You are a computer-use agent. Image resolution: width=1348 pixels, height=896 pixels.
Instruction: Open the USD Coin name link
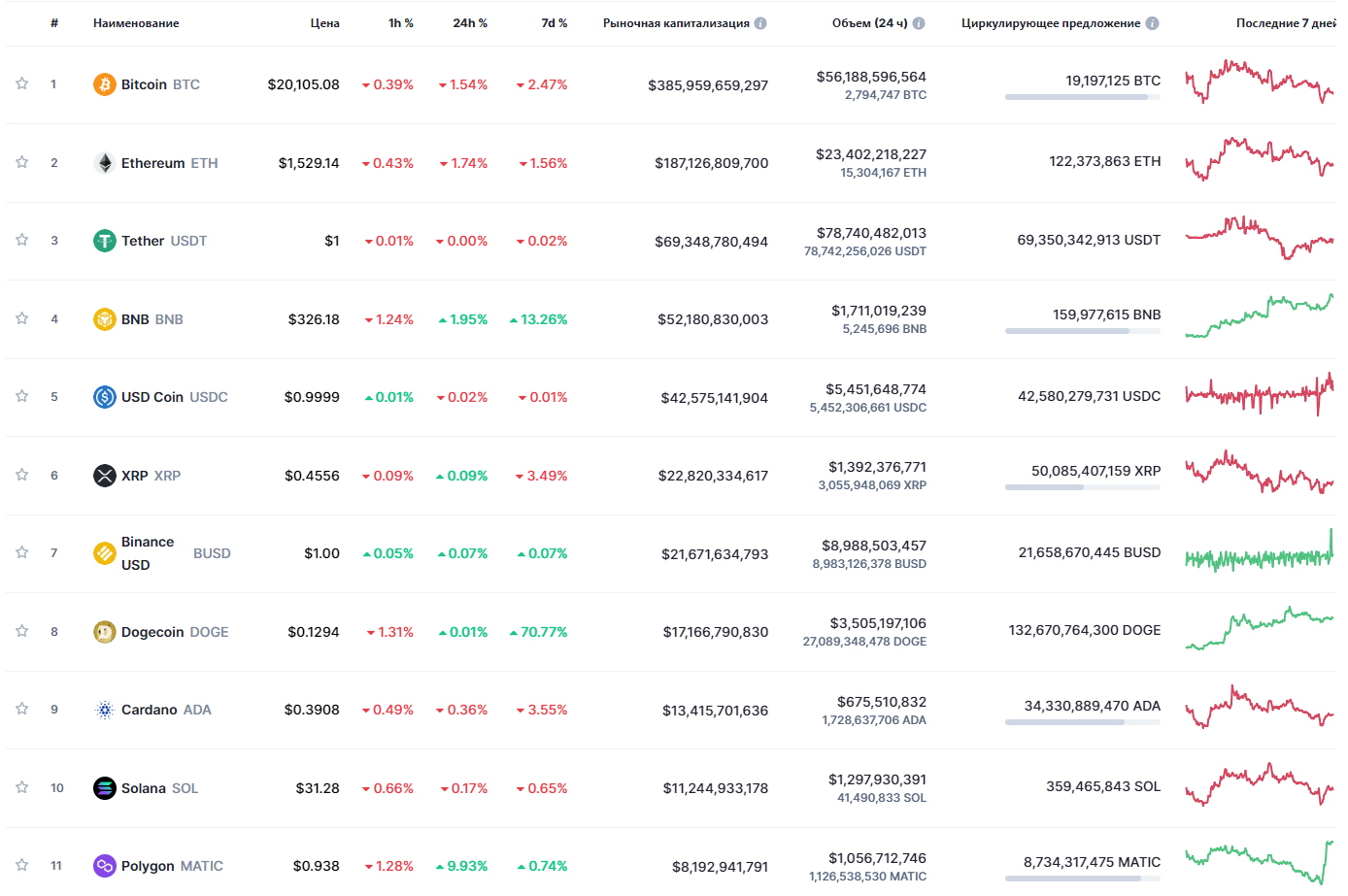[x=152, y=397]
